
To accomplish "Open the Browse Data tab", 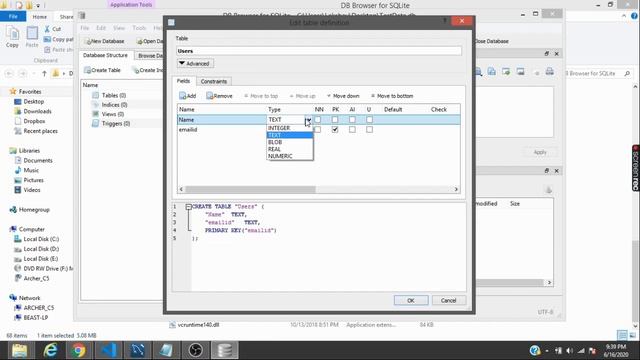I will tap(149, 56).
